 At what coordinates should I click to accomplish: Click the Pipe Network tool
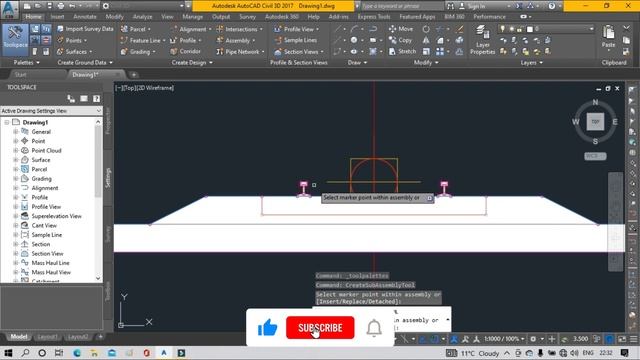(x=240, y=52)
